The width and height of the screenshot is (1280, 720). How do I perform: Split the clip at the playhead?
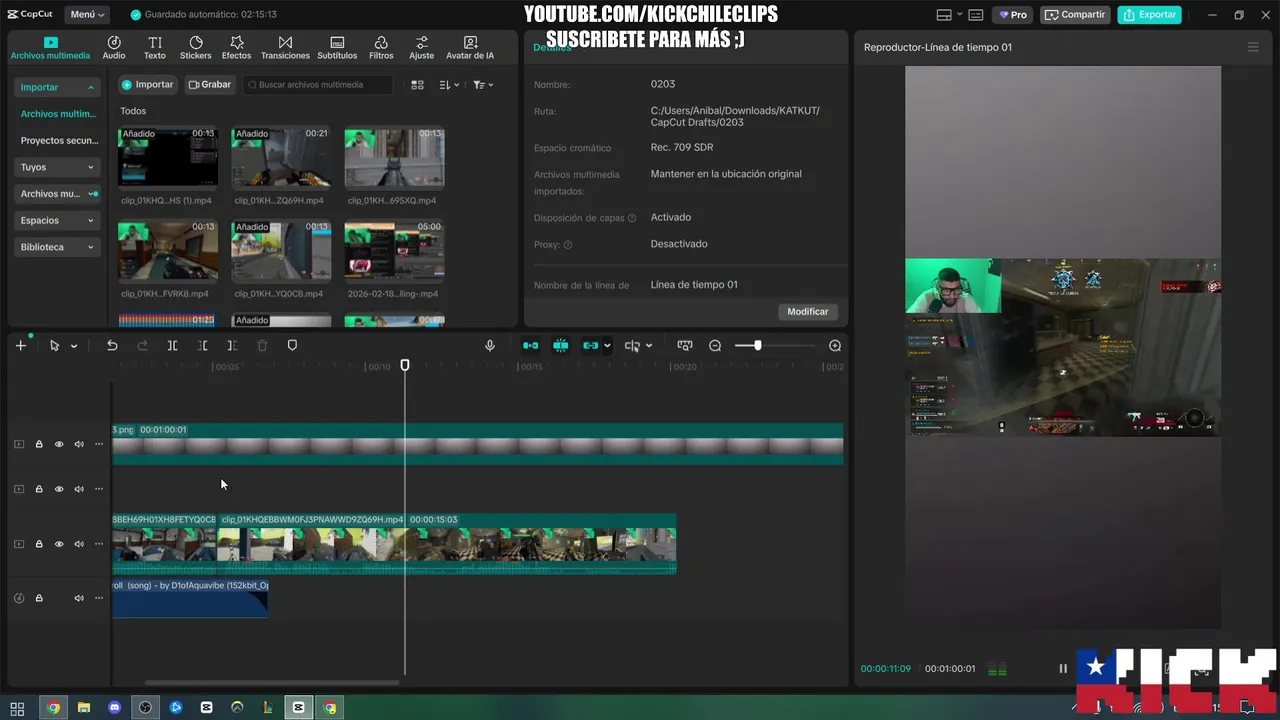[172, 346]
